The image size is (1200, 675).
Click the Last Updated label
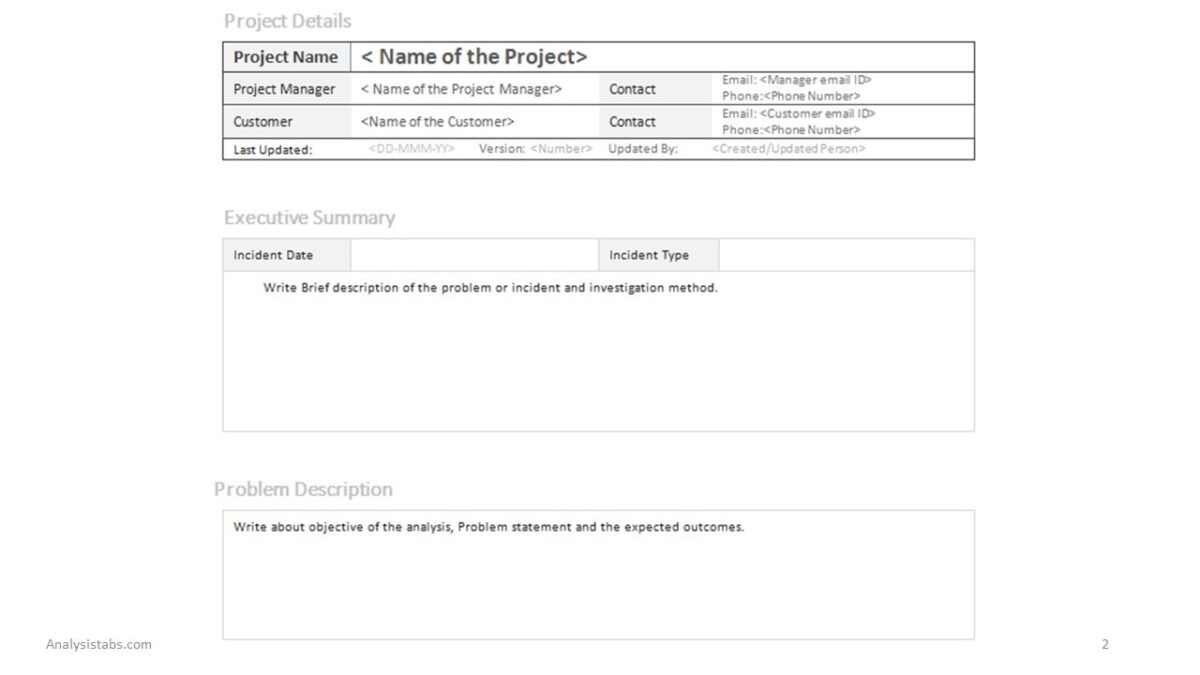pos(273,150)
